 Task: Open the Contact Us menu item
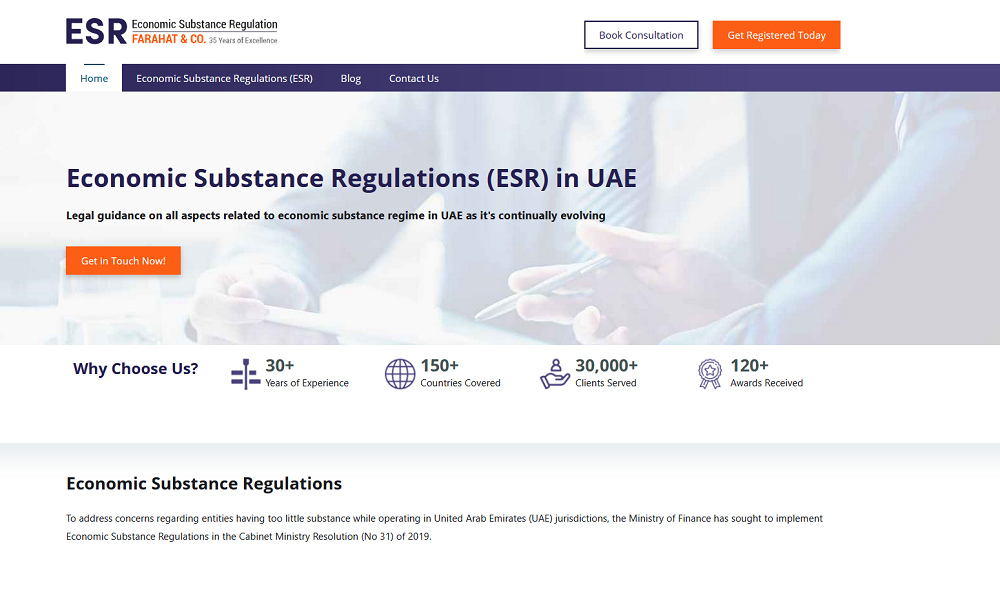point(413,78)
